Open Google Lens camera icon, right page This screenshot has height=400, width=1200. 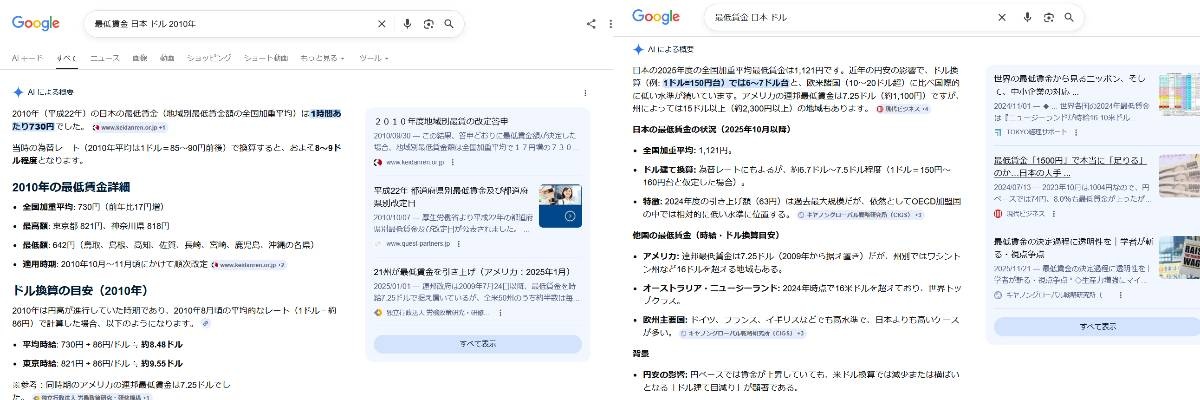[1048, 17]
